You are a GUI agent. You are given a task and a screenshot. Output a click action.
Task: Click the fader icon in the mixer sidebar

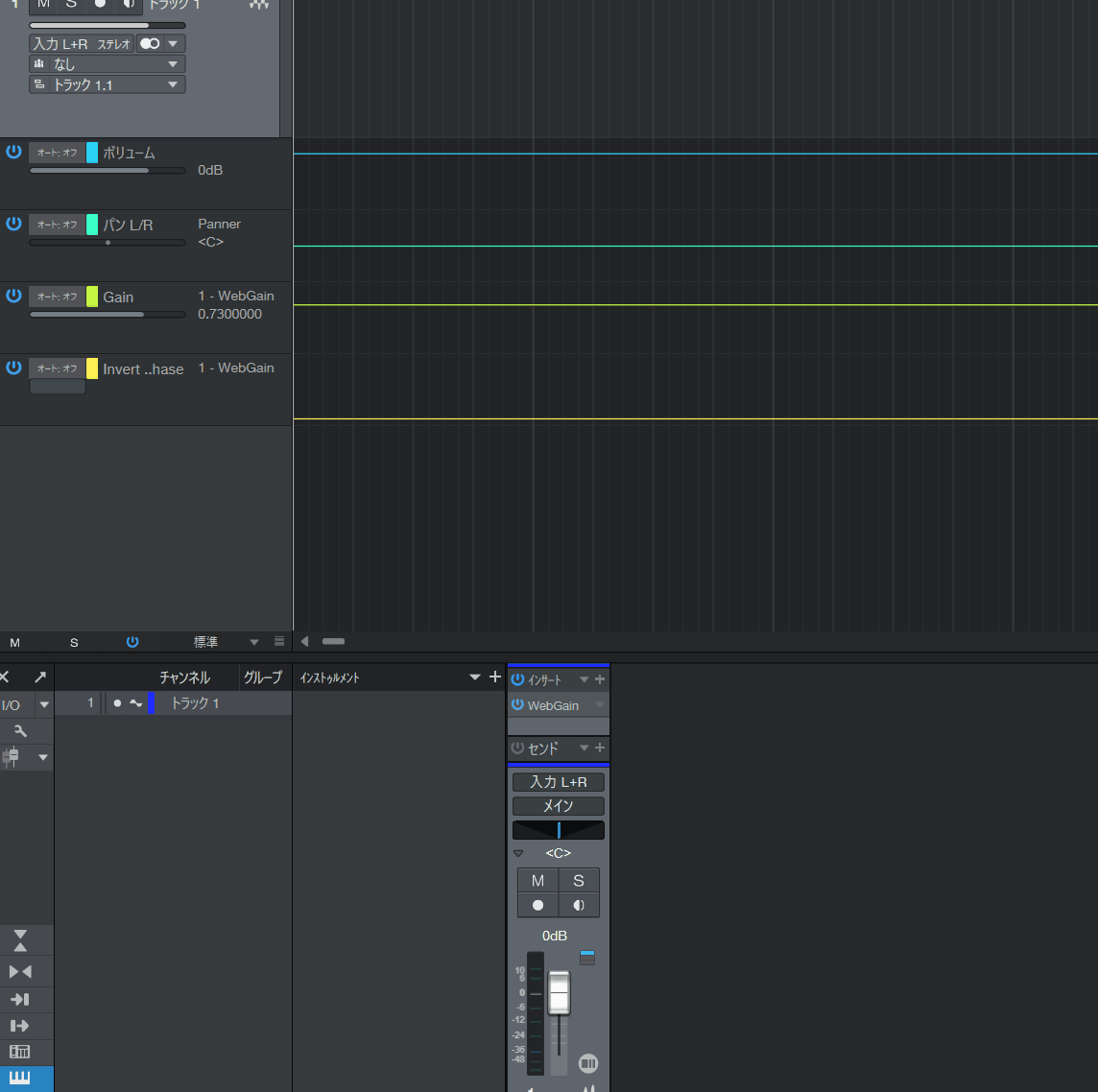point(11,757)
